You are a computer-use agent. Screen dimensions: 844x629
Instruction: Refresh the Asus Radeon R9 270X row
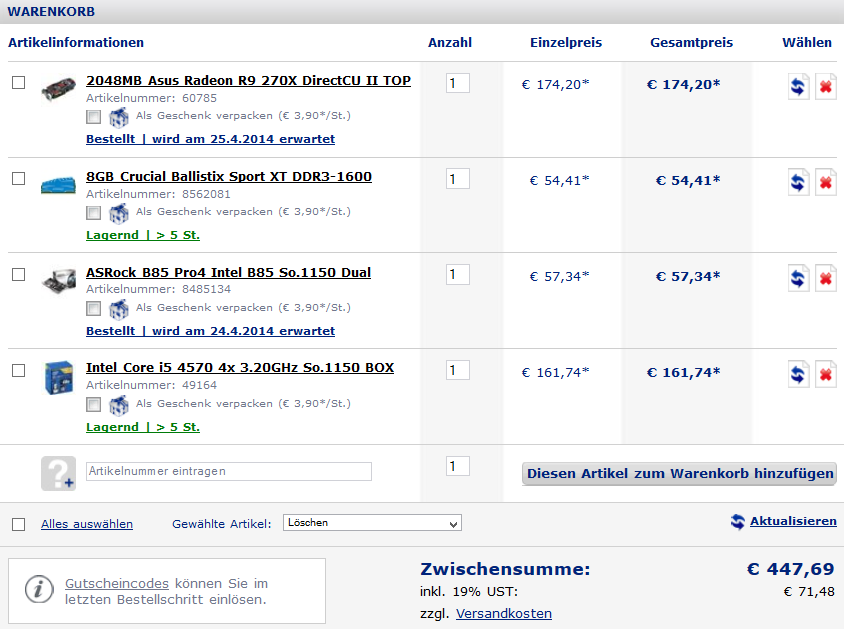(798, 86)
